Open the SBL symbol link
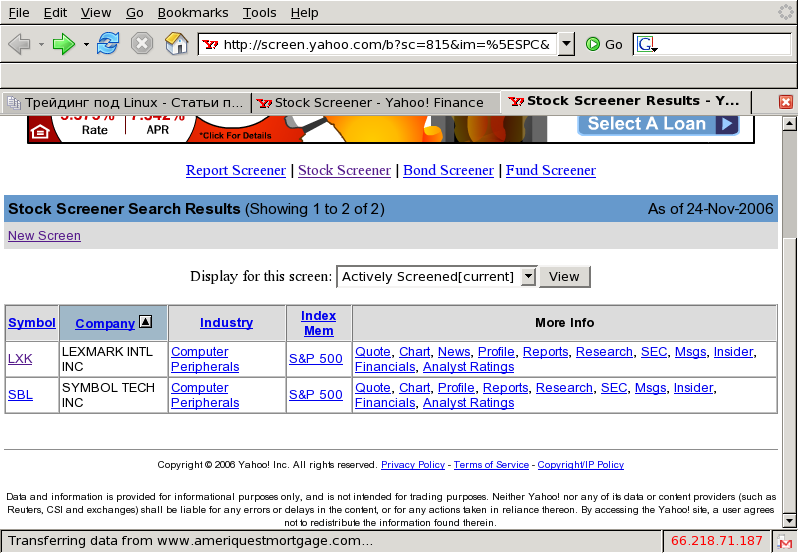The image size is (798, 553). point(20,395)
